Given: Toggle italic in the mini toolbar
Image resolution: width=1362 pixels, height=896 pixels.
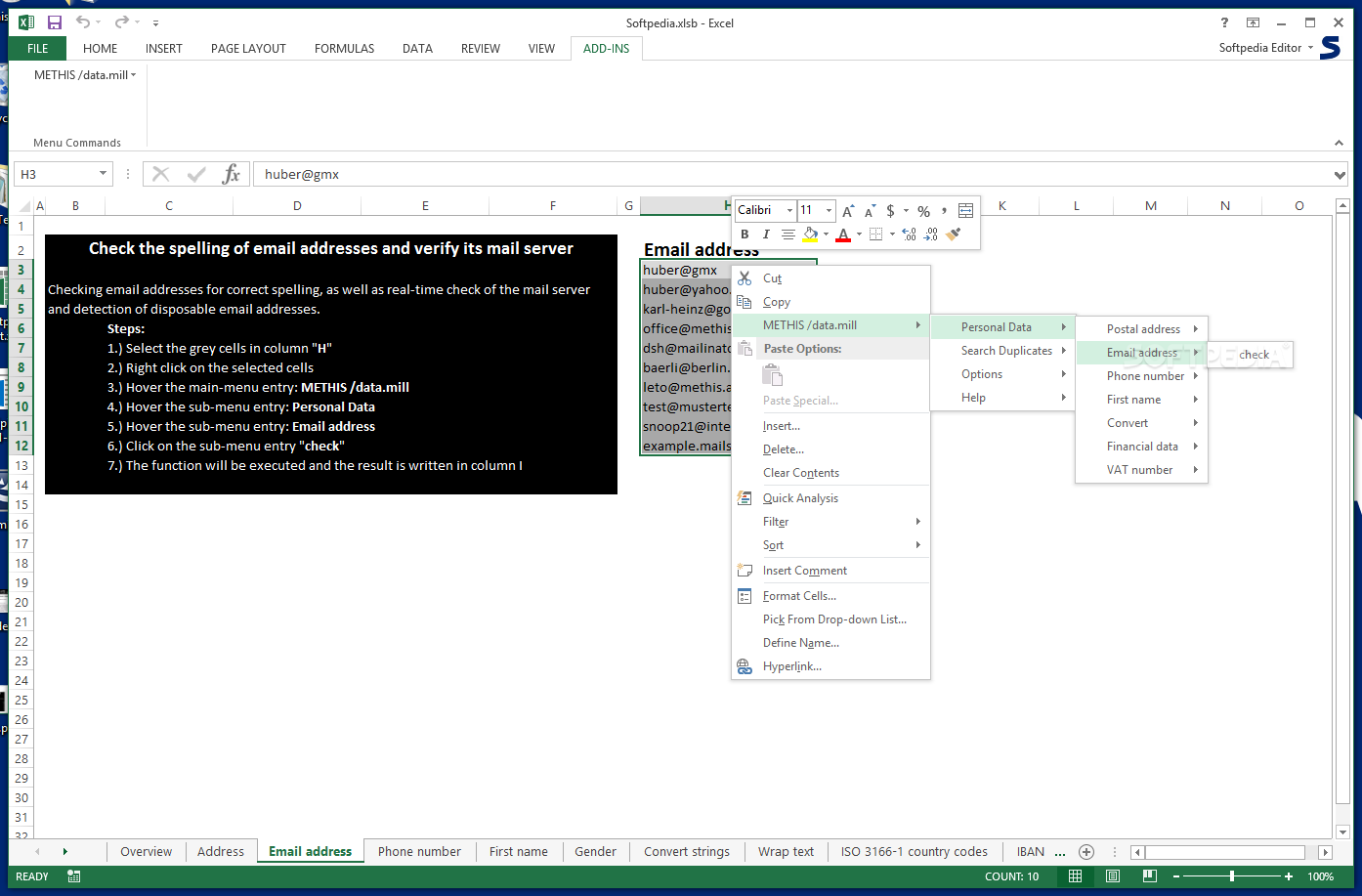Looking at the screenshot, I should (766, 235).
